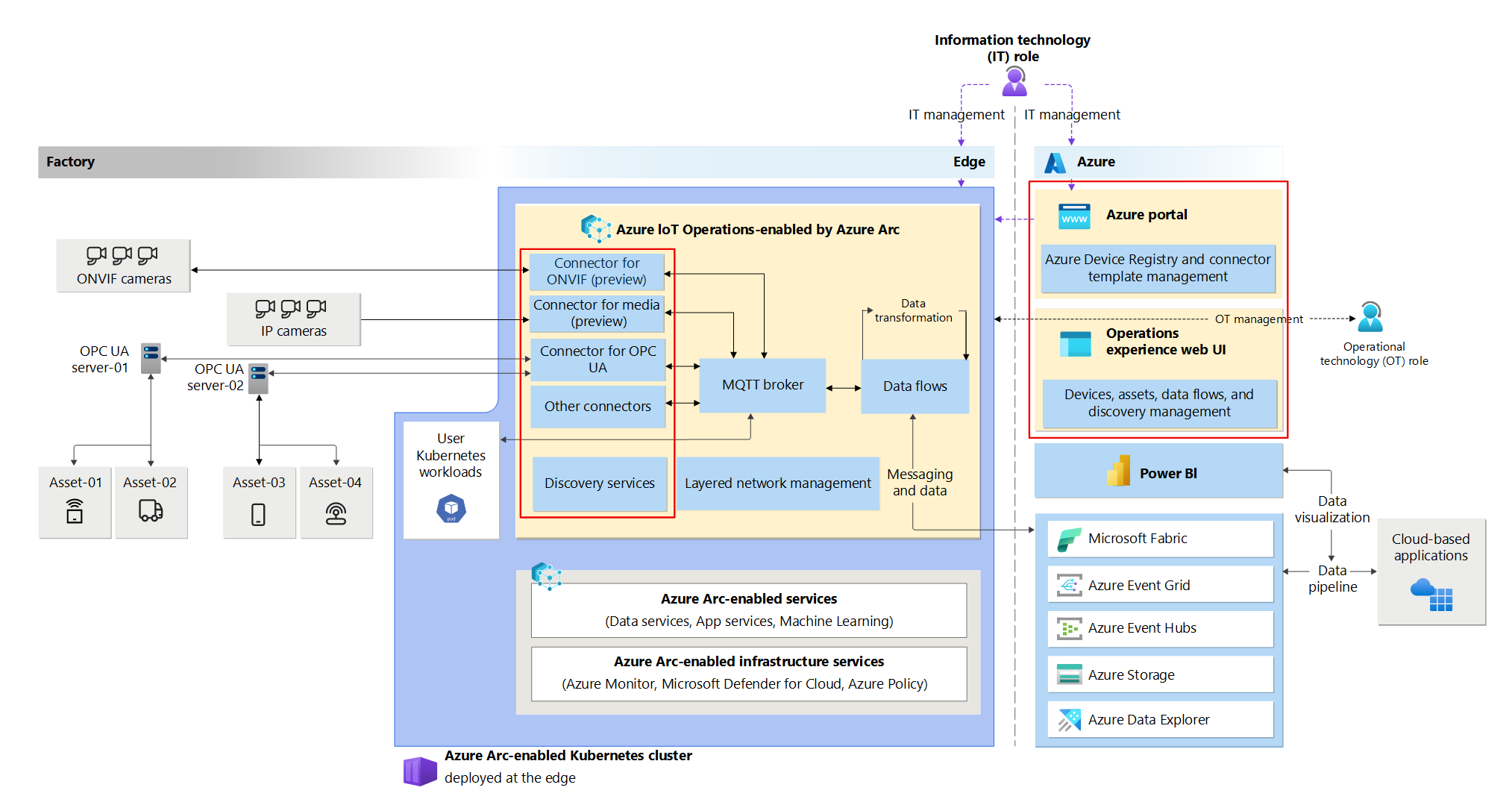Screen dimensions: 1512x808
Task: Click the Data transformation label
Action: 913,310
